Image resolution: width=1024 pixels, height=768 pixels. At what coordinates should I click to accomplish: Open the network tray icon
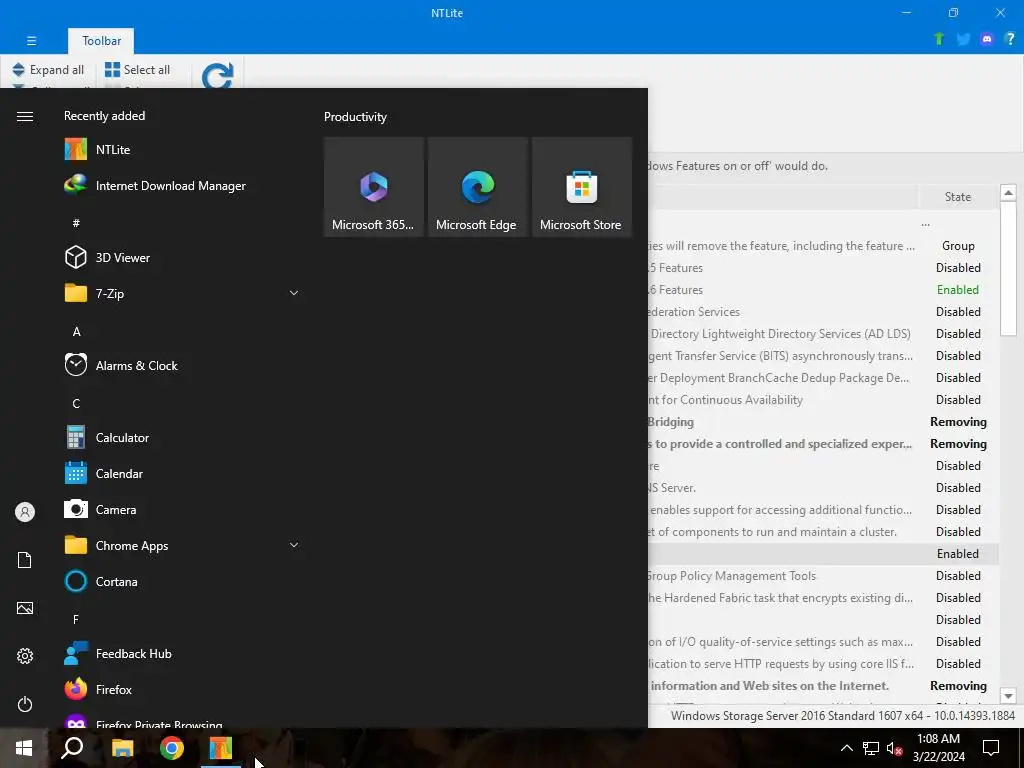click(x=871, y=748)
